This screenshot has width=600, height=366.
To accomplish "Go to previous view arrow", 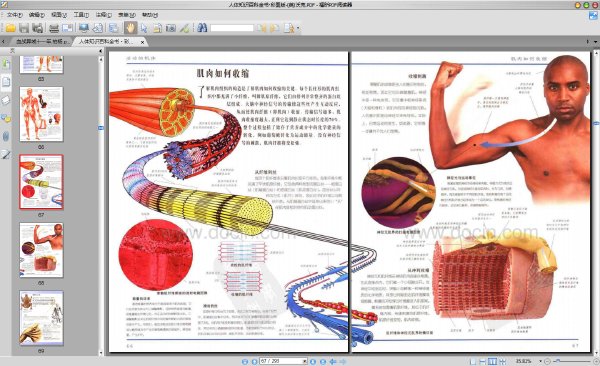I will pyautogui.click(x=333, y=361).
